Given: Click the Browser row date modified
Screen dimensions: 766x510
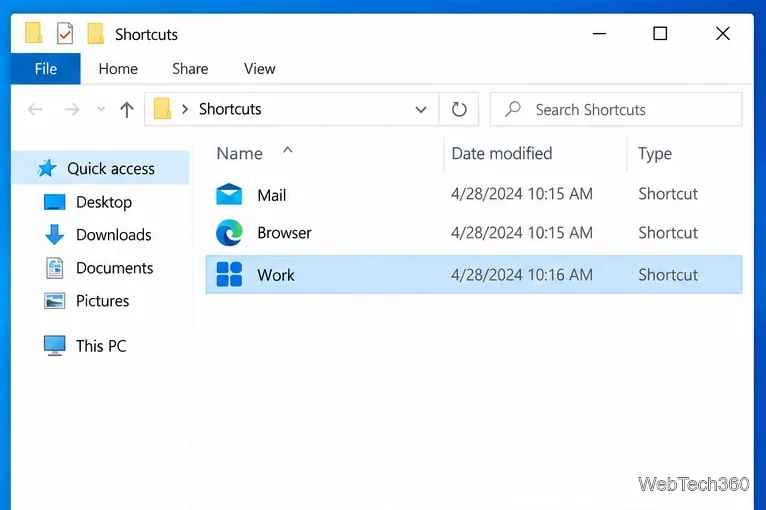Looking at the screenshot, I should click(522, 233).
